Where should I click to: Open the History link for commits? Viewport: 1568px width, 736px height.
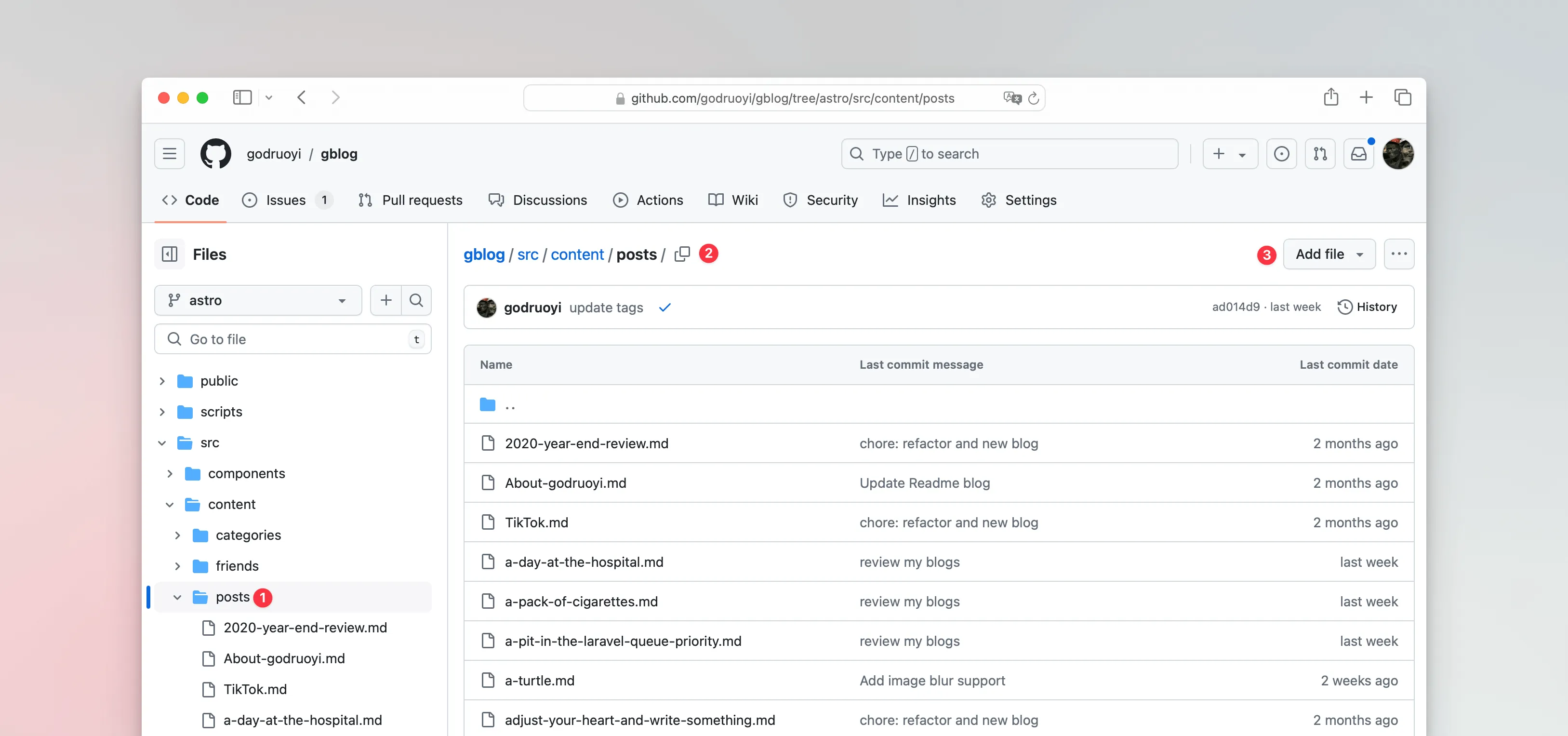pyautogui.click(x=1367, y=307)
